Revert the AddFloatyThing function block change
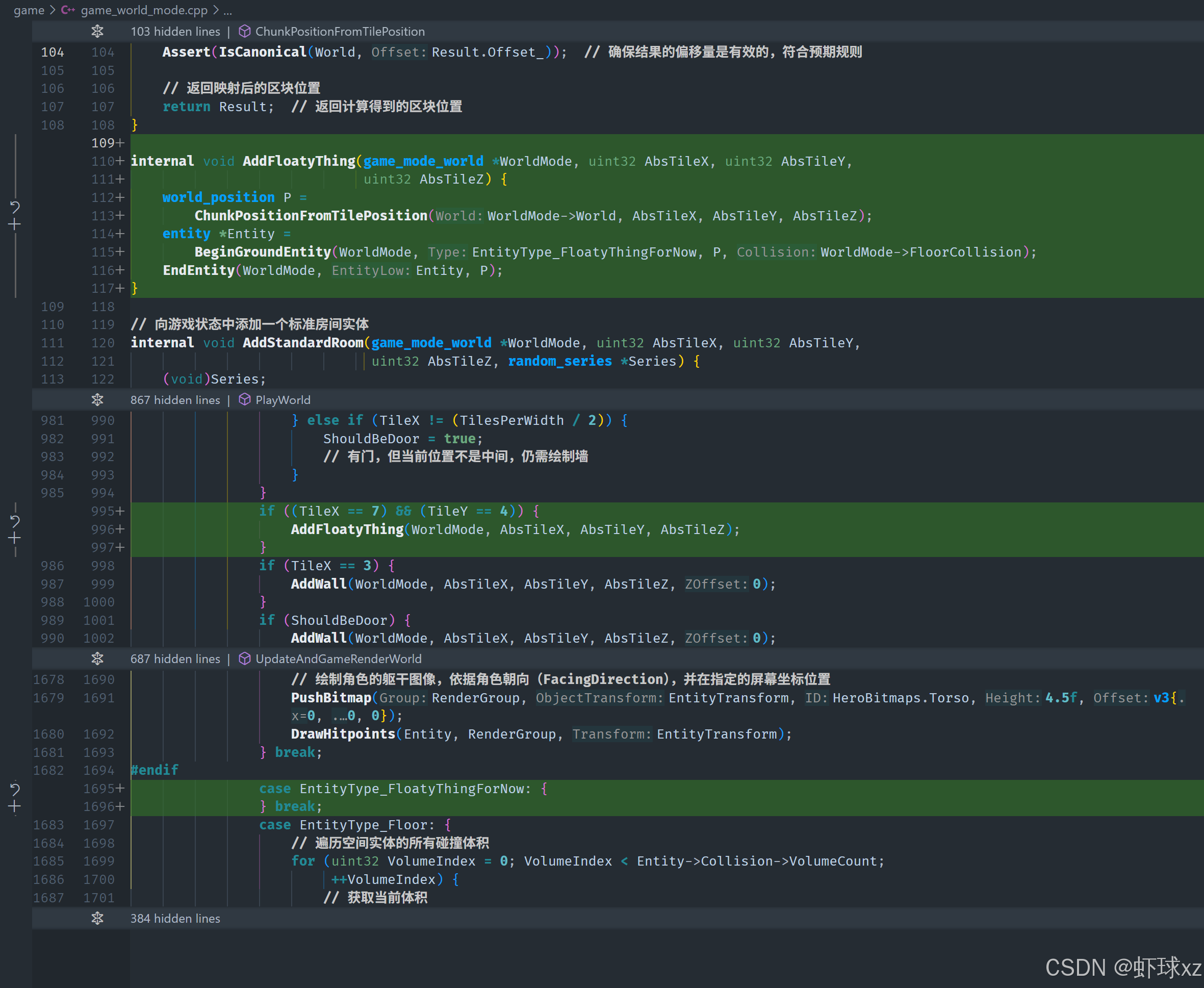 pos(15,206)
